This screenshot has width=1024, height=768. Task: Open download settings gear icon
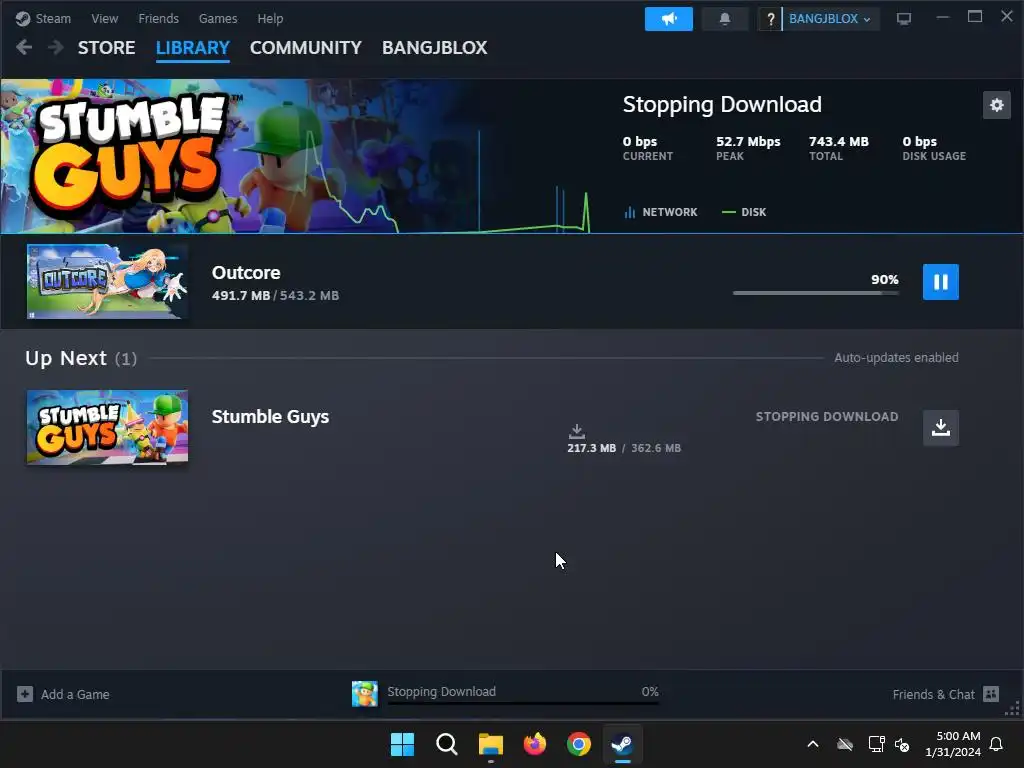click(x=997, y=104)
